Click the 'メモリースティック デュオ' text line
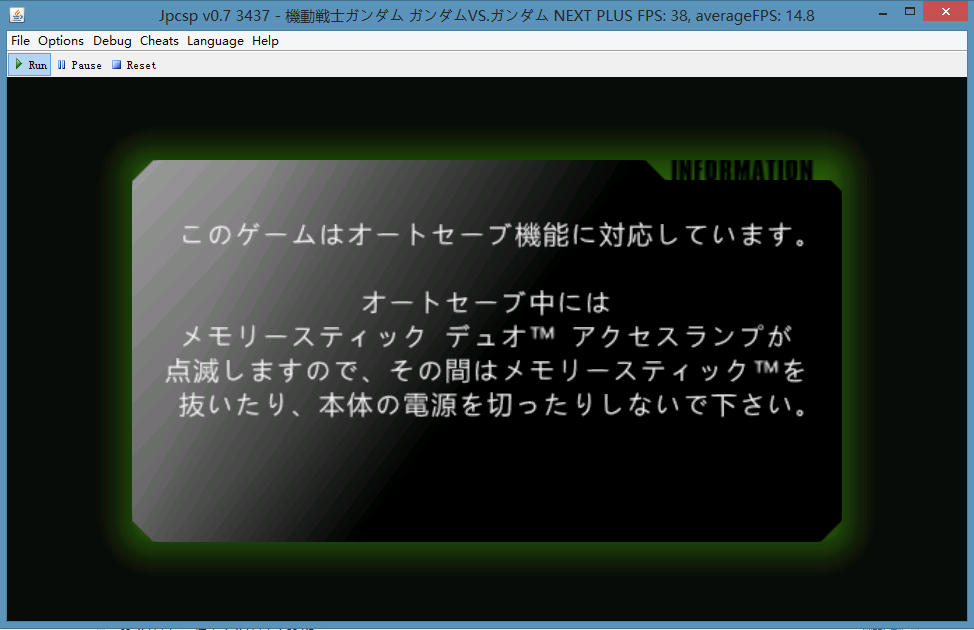Screen dimensions: 974x630 coord(487,335)
